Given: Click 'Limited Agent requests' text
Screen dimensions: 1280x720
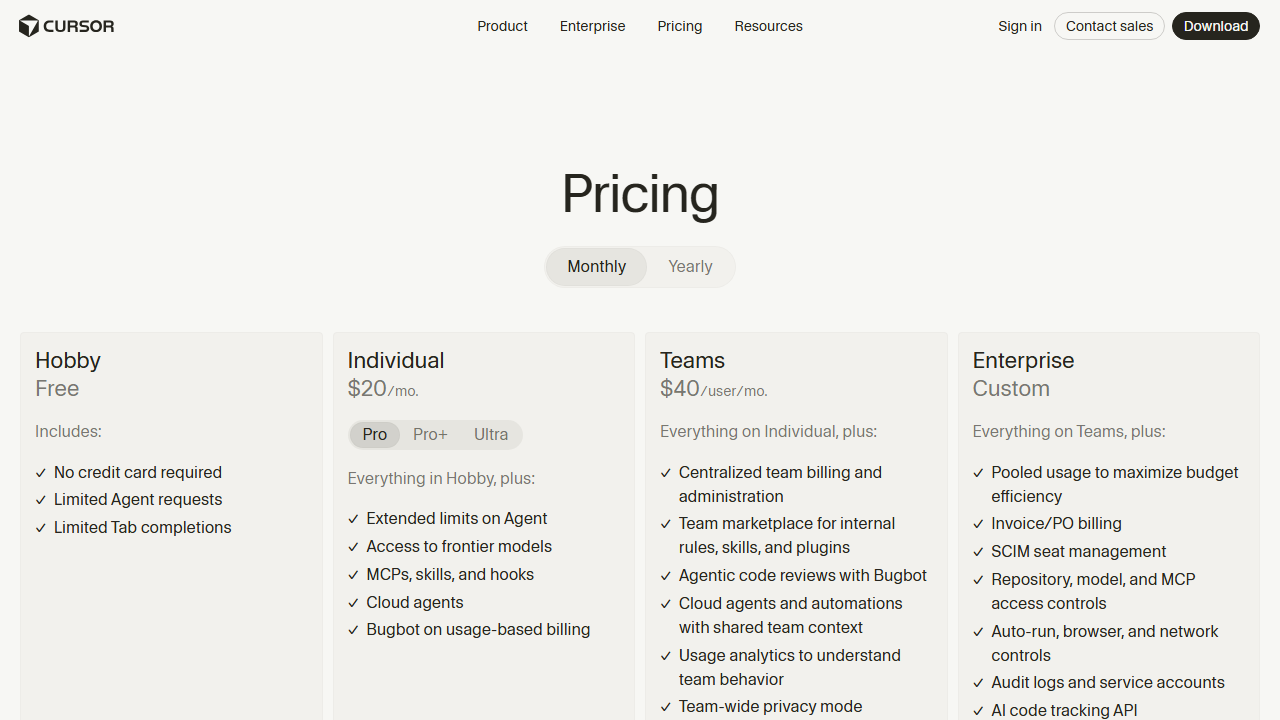Looking at the screenshot, I should point(138,500).
